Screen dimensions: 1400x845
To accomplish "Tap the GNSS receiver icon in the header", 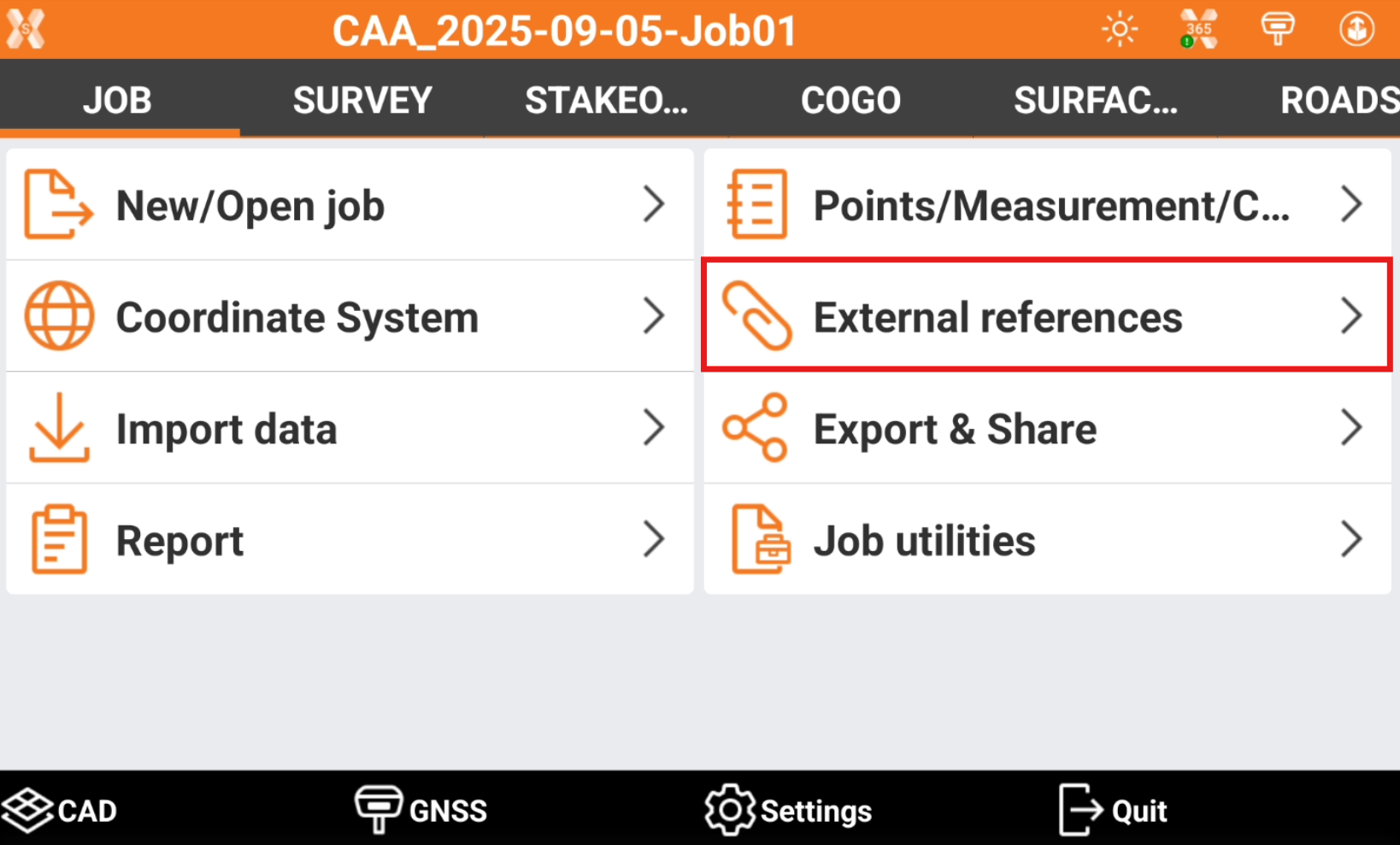I will pyautogui.click(x=1278, y=30).
